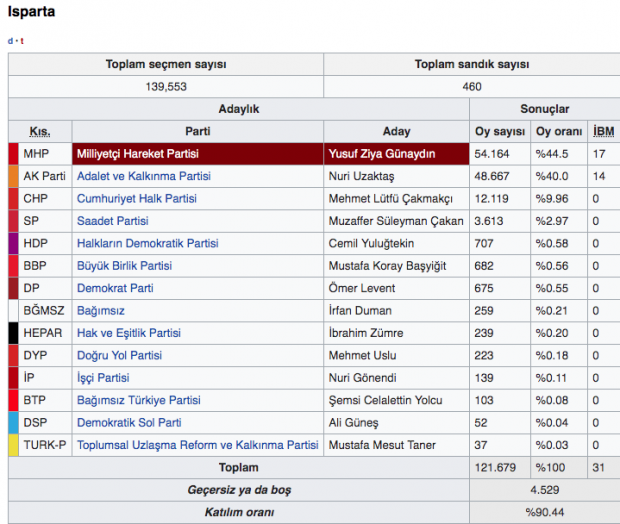Viewport: 620px width, 524px height.
Task: Open the Halkların Demokratik Partisi link
Action: pos(147,243)
